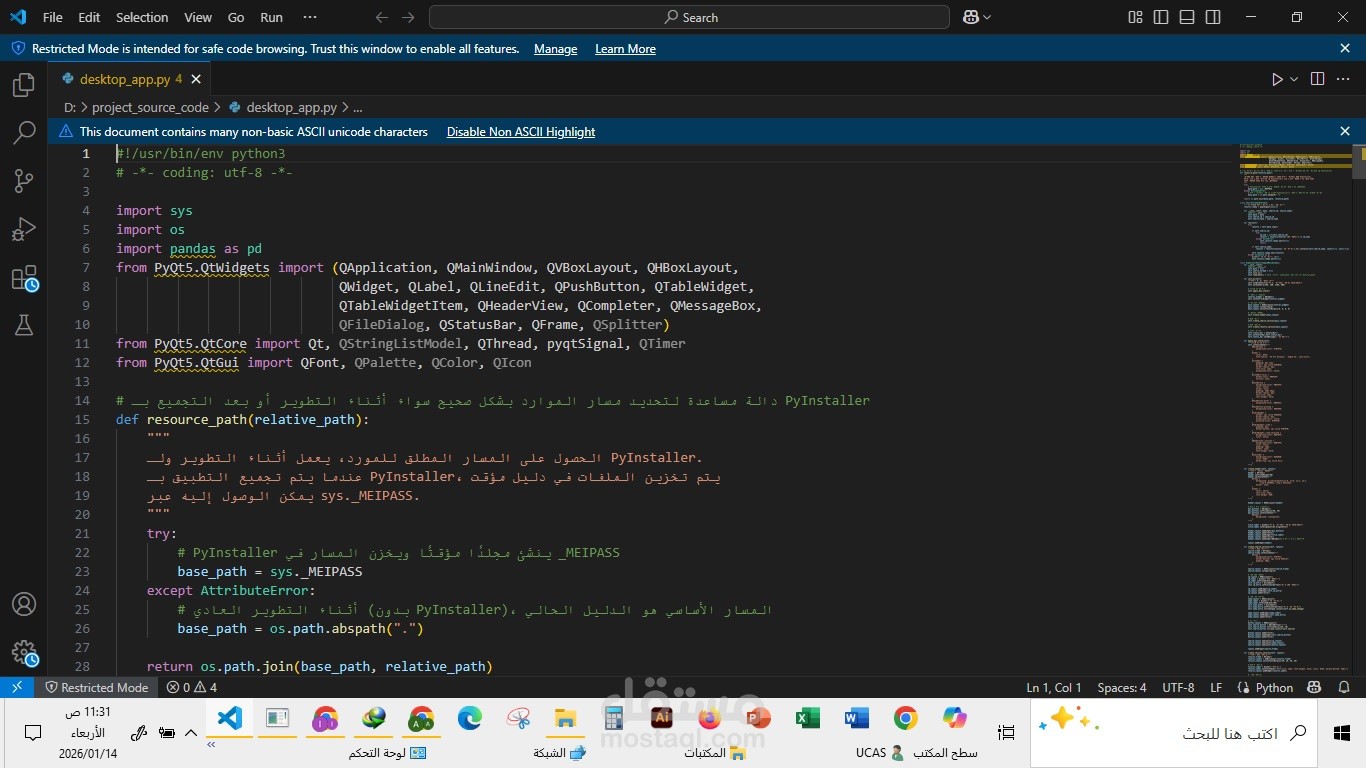Click the command center Search box
1366x768 pixels.
(689, 17)
